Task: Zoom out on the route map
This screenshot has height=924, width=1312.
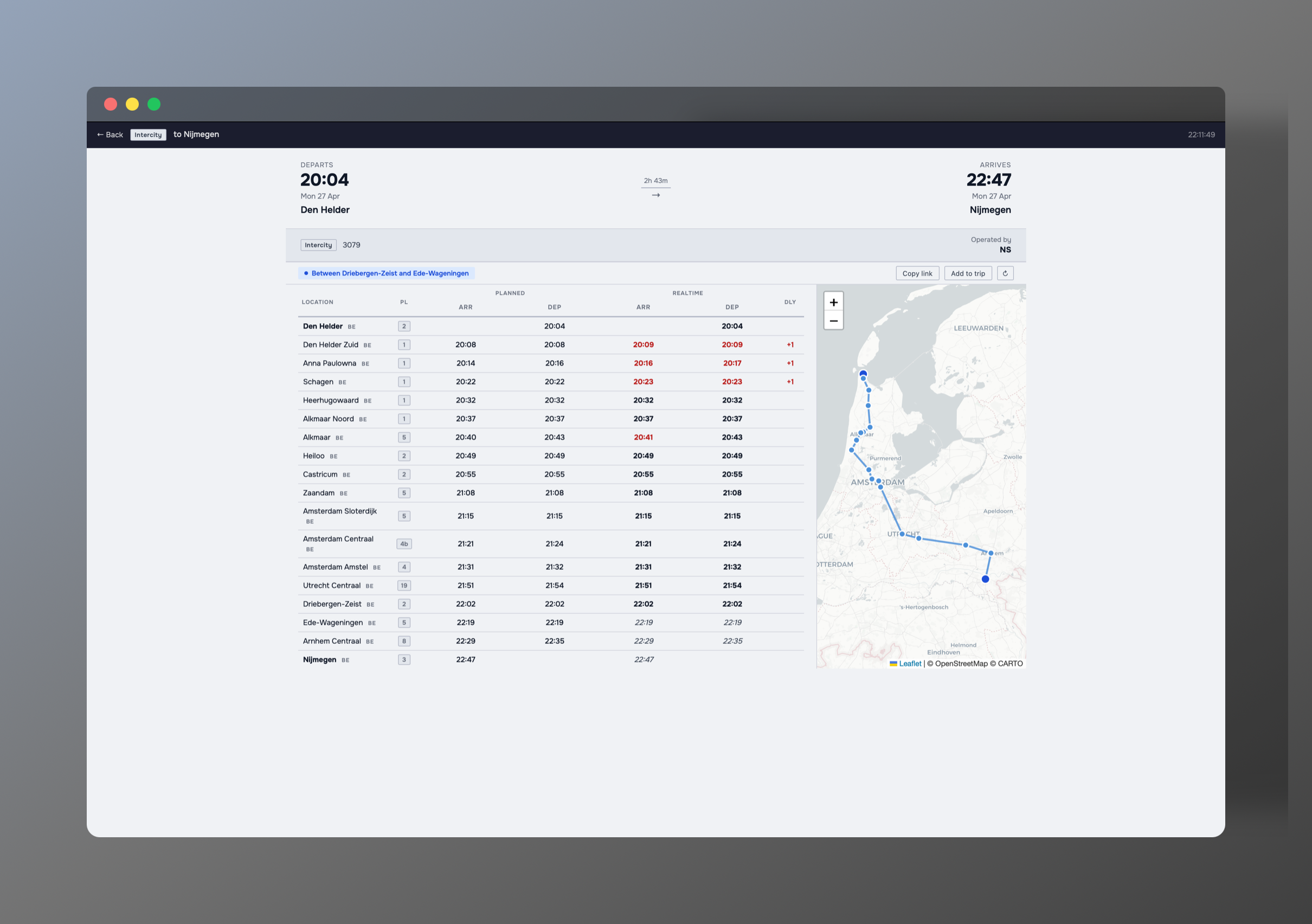Action: [833, 320]
